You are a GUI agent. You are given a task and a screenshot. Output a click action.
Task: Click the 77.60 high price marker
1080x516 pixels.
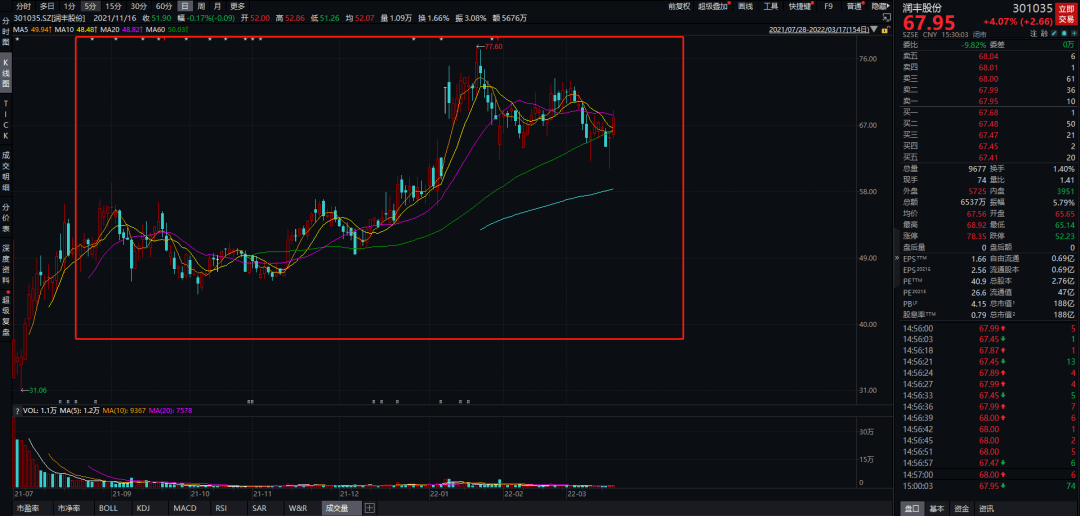[x=492, y=46]
